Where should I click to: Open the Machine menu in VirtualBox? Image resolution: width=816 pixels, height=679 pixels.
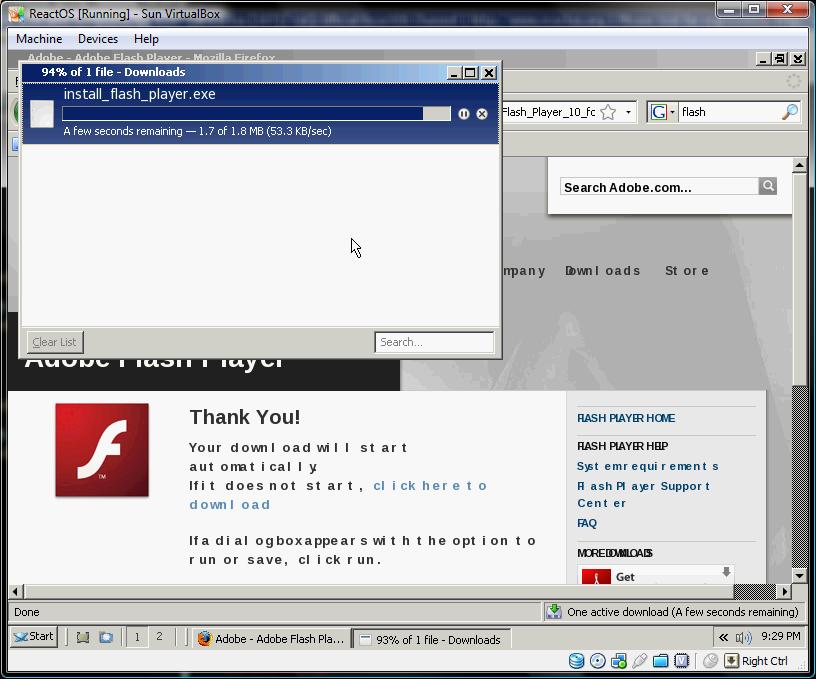tap(39, 38)
